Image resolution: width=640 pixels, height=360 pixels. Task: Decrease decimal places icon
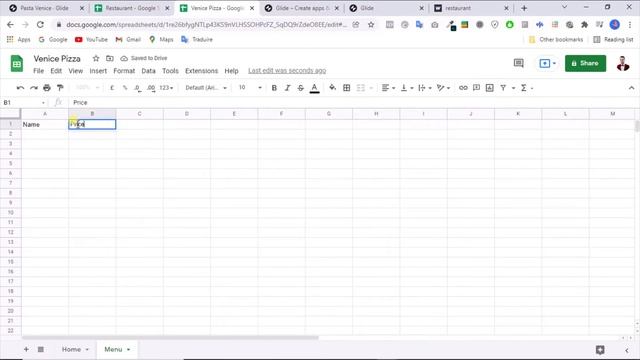138,88
